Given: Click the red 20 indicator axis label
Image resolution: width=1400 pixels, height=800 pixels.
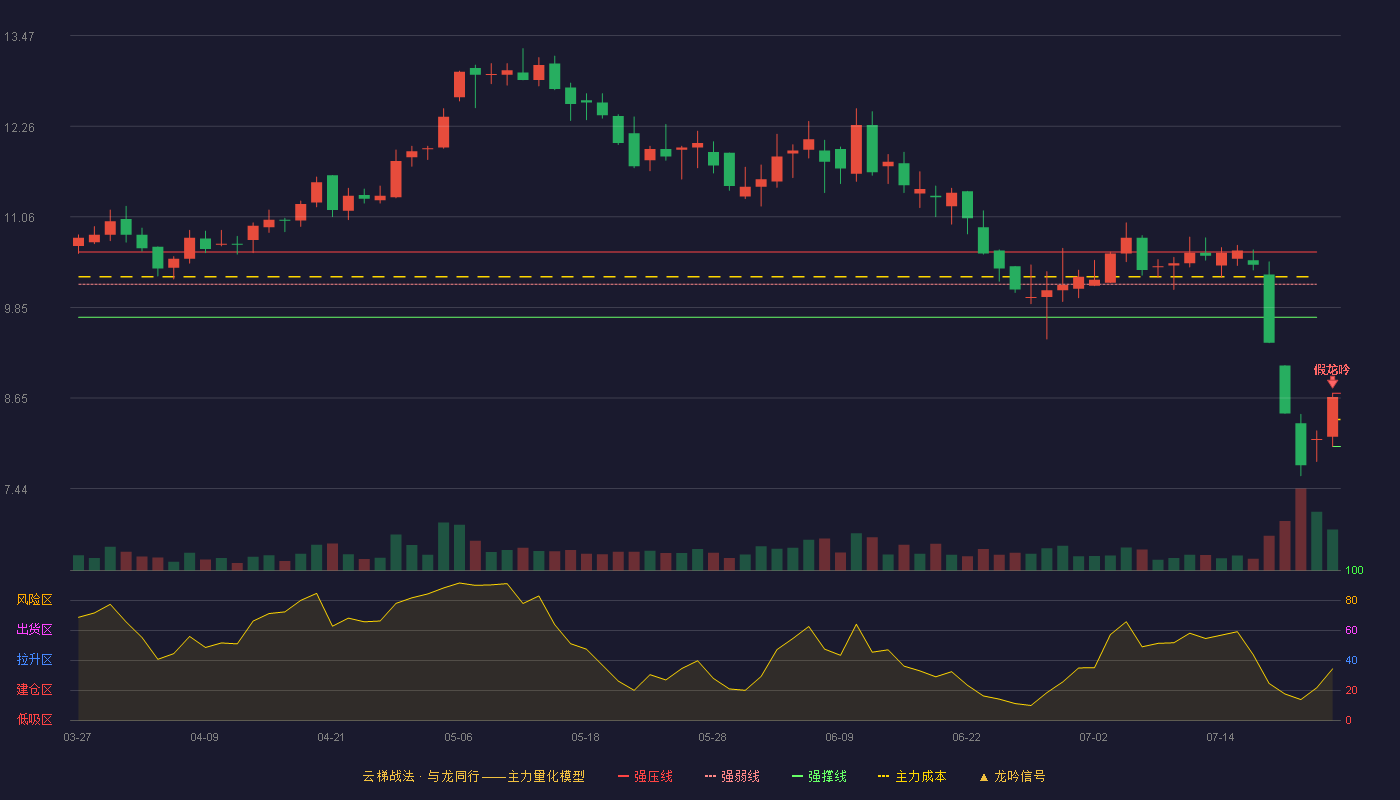Looking at the screenshot, I should 1351,690.
